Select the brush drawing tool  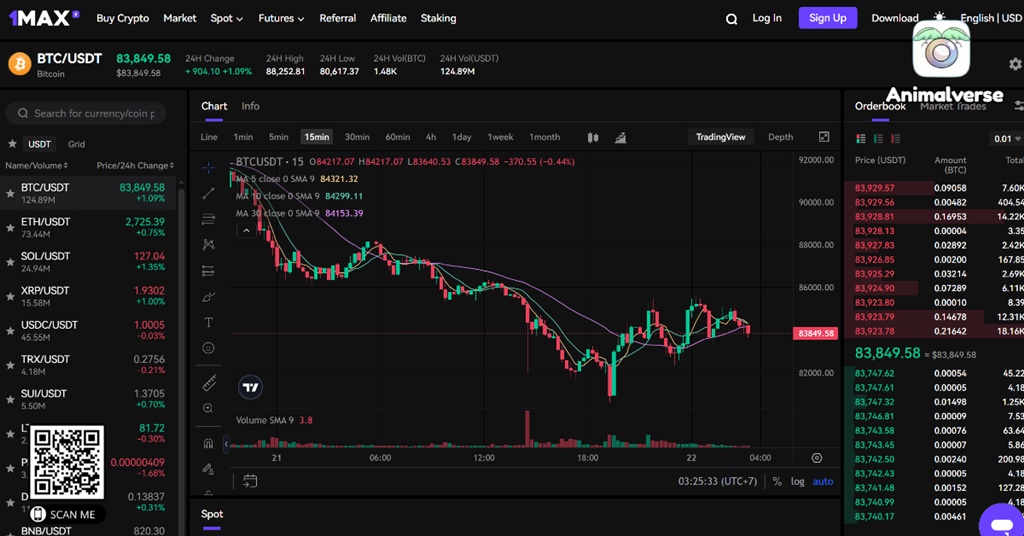point(208,297)
